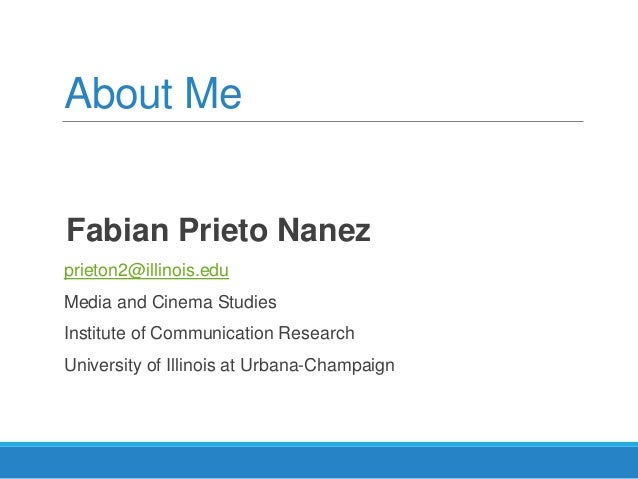Click the horizontal divider under the title

click(x=323, y=122)
